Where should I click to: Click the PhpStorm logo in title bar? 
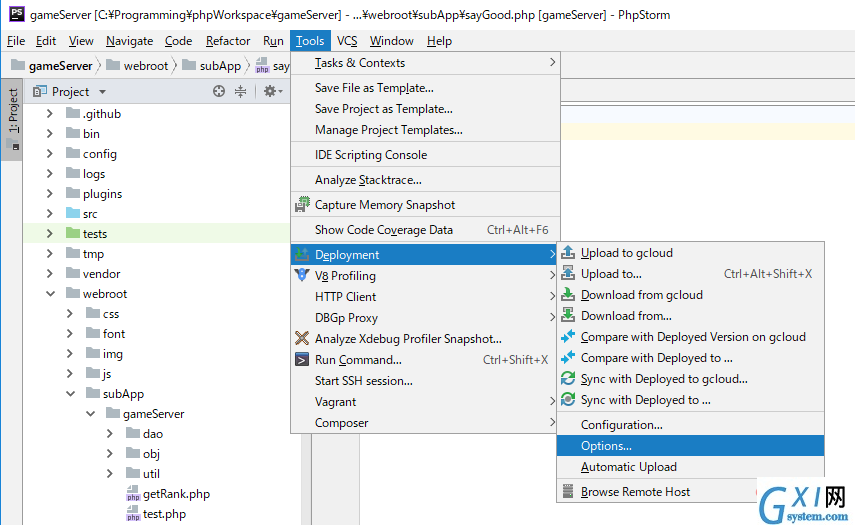[17, 14]
